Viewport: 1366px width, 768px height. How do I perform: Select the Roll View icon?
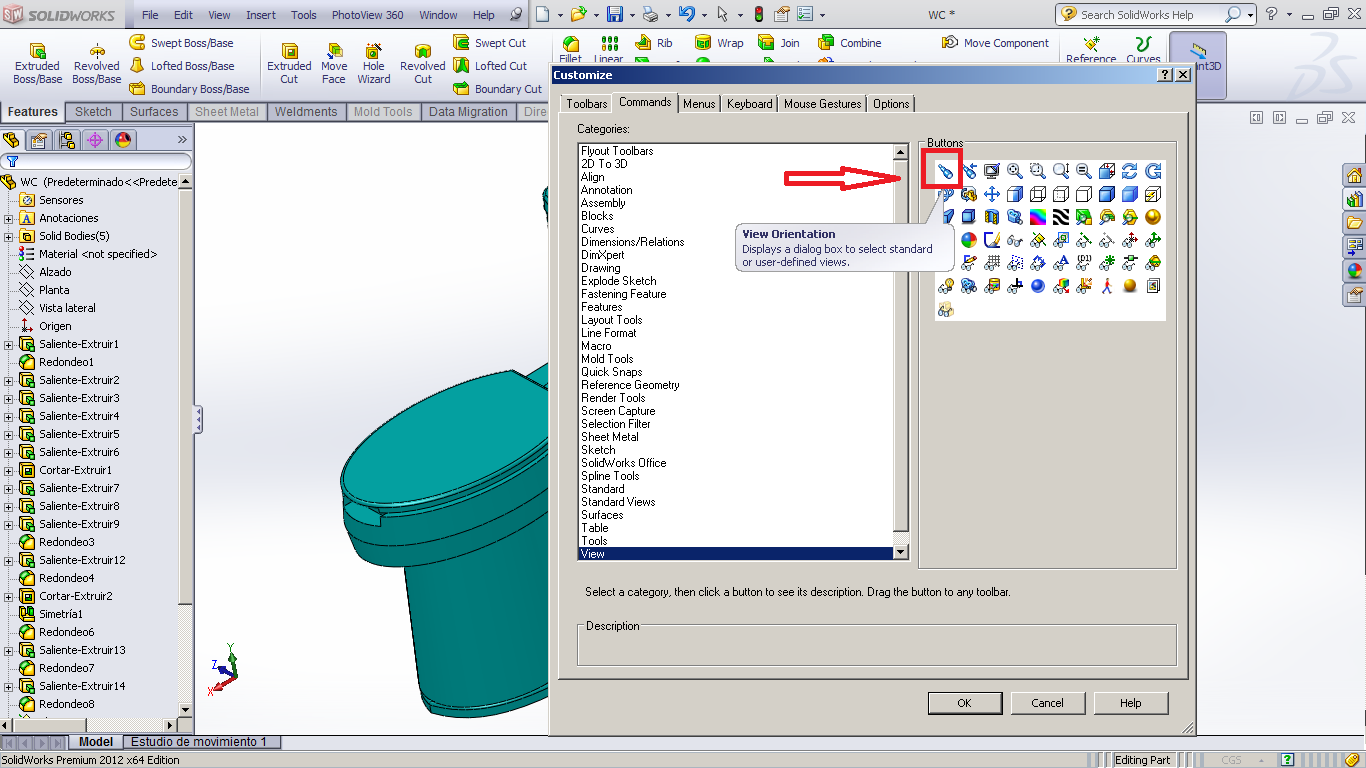[x=1153, y=171]
